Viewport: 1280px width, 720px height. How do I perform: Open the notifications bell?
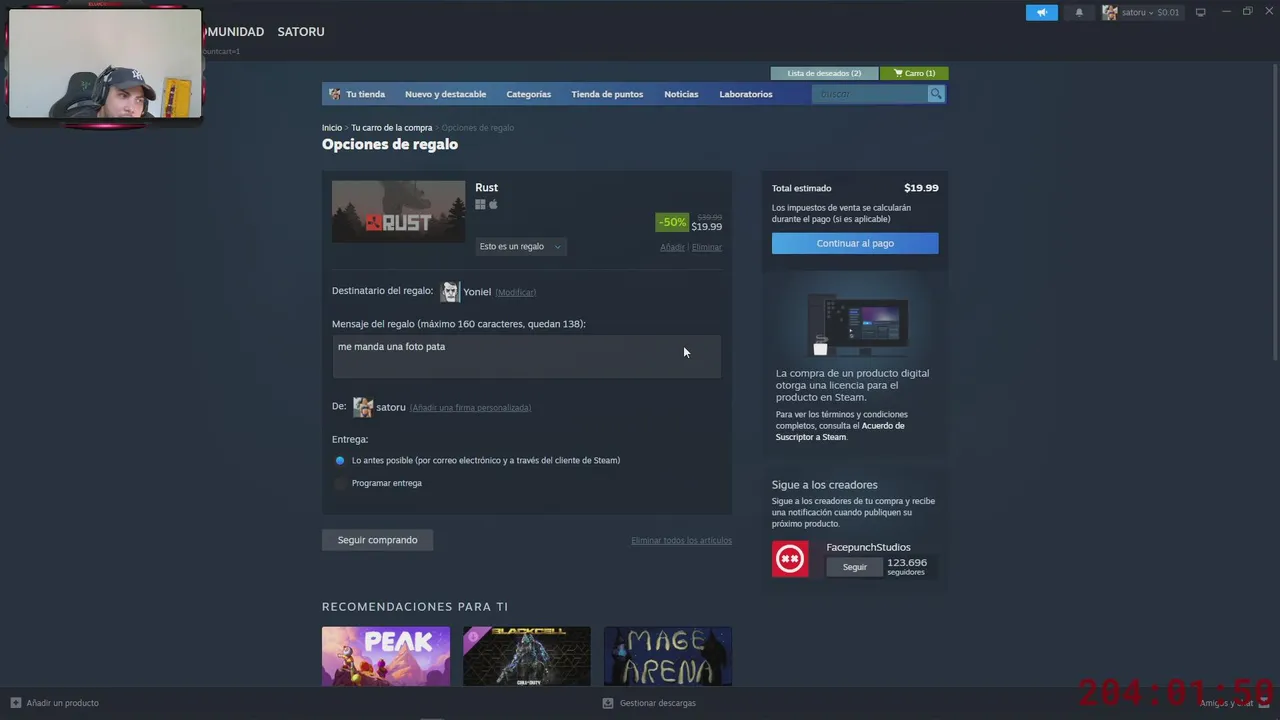pos(1079,13)
